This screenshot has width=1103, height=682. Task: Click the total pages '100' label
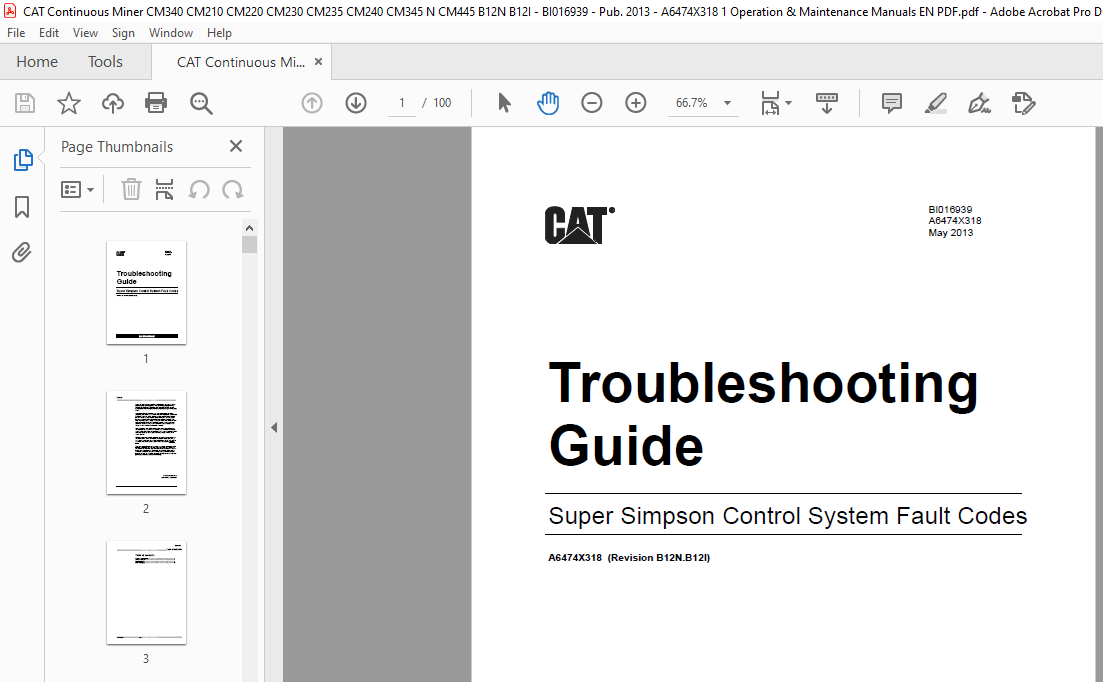[442, 103]
